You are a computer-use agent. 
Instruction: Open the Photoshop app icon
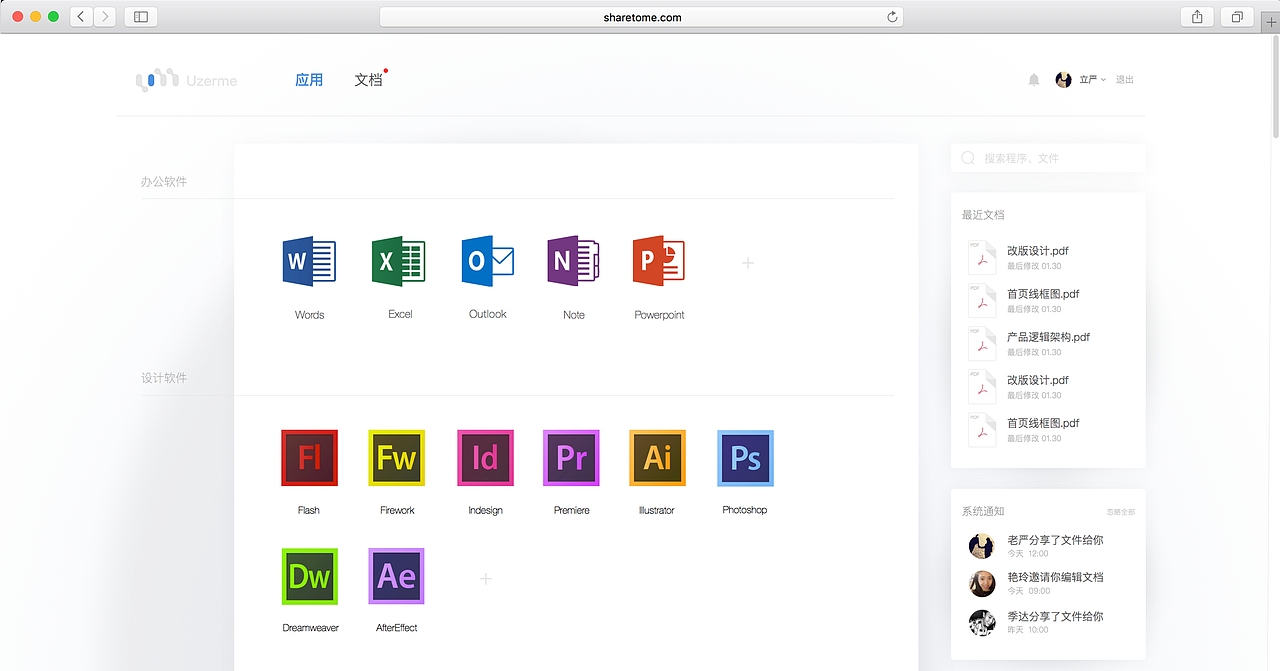click(x=745, y=458)
